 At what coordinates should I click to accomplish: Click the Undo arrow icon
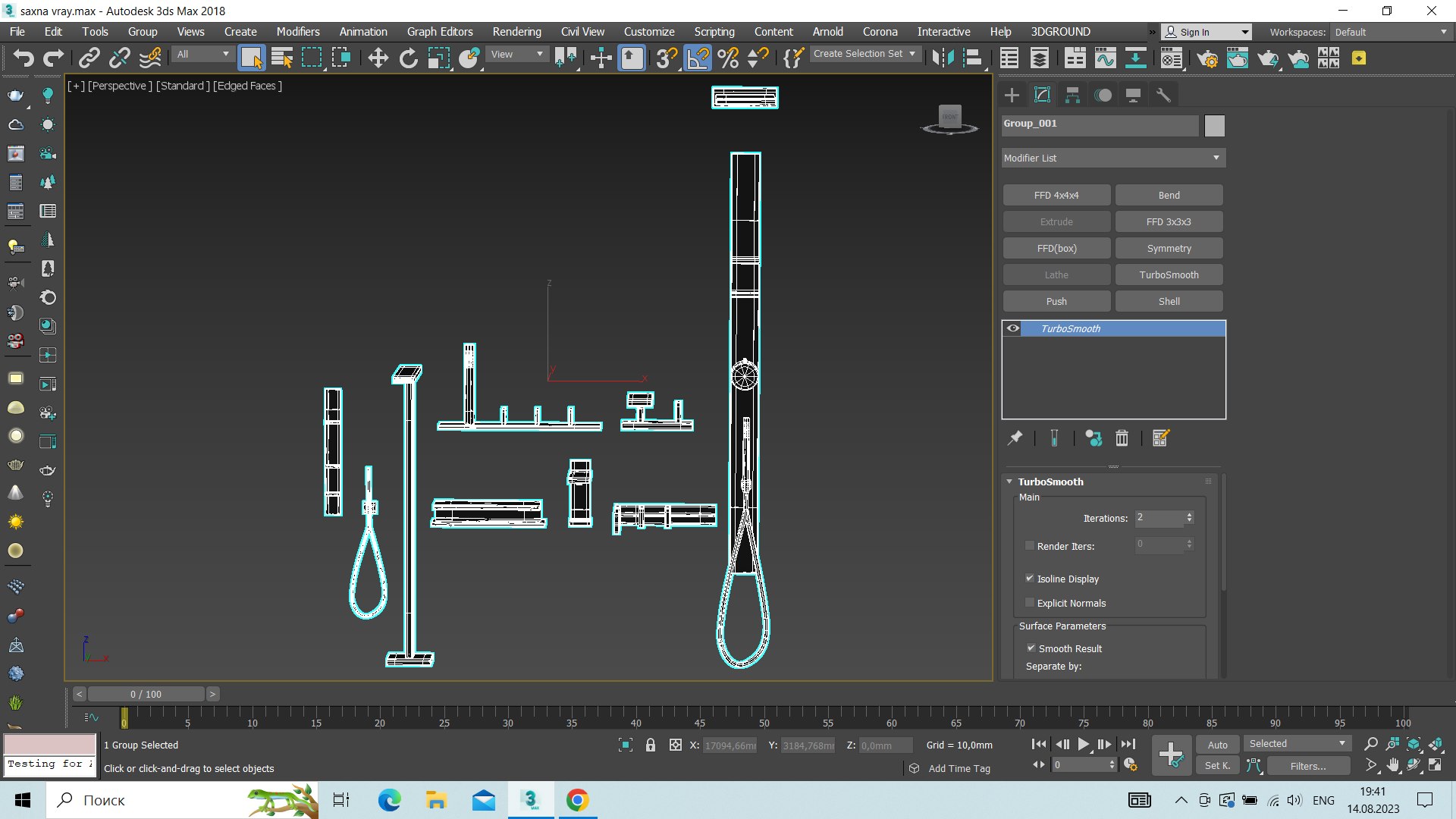pos(24,58)
